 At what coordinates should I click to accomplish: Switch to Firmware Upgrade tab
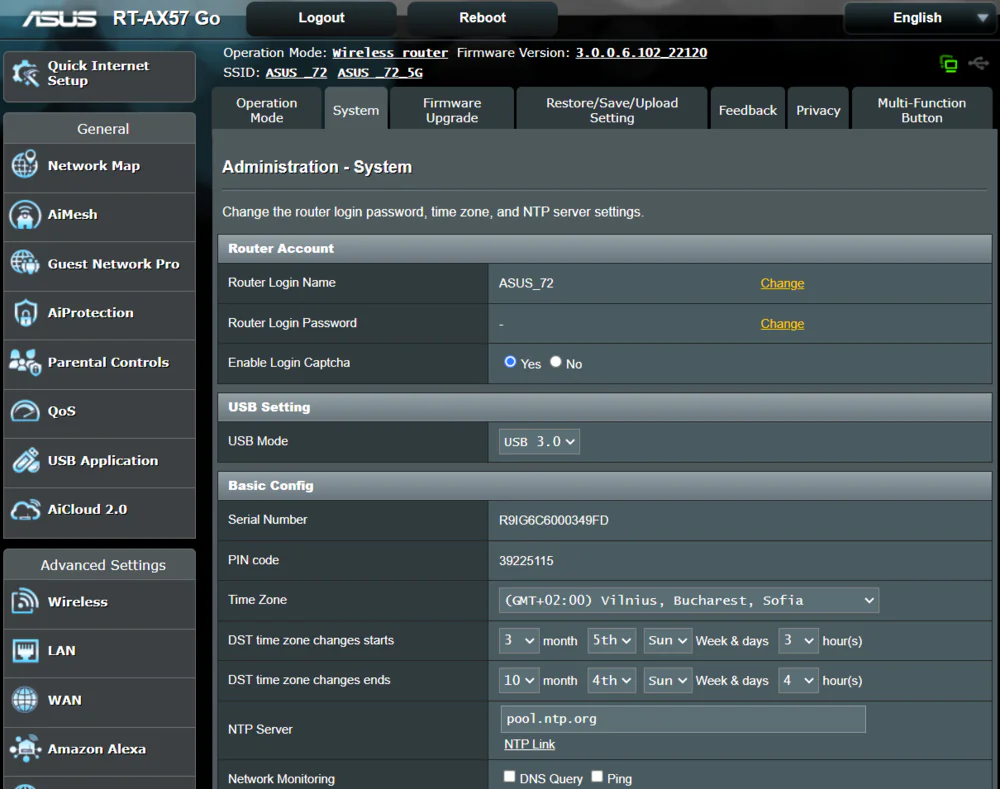(452, 110)
